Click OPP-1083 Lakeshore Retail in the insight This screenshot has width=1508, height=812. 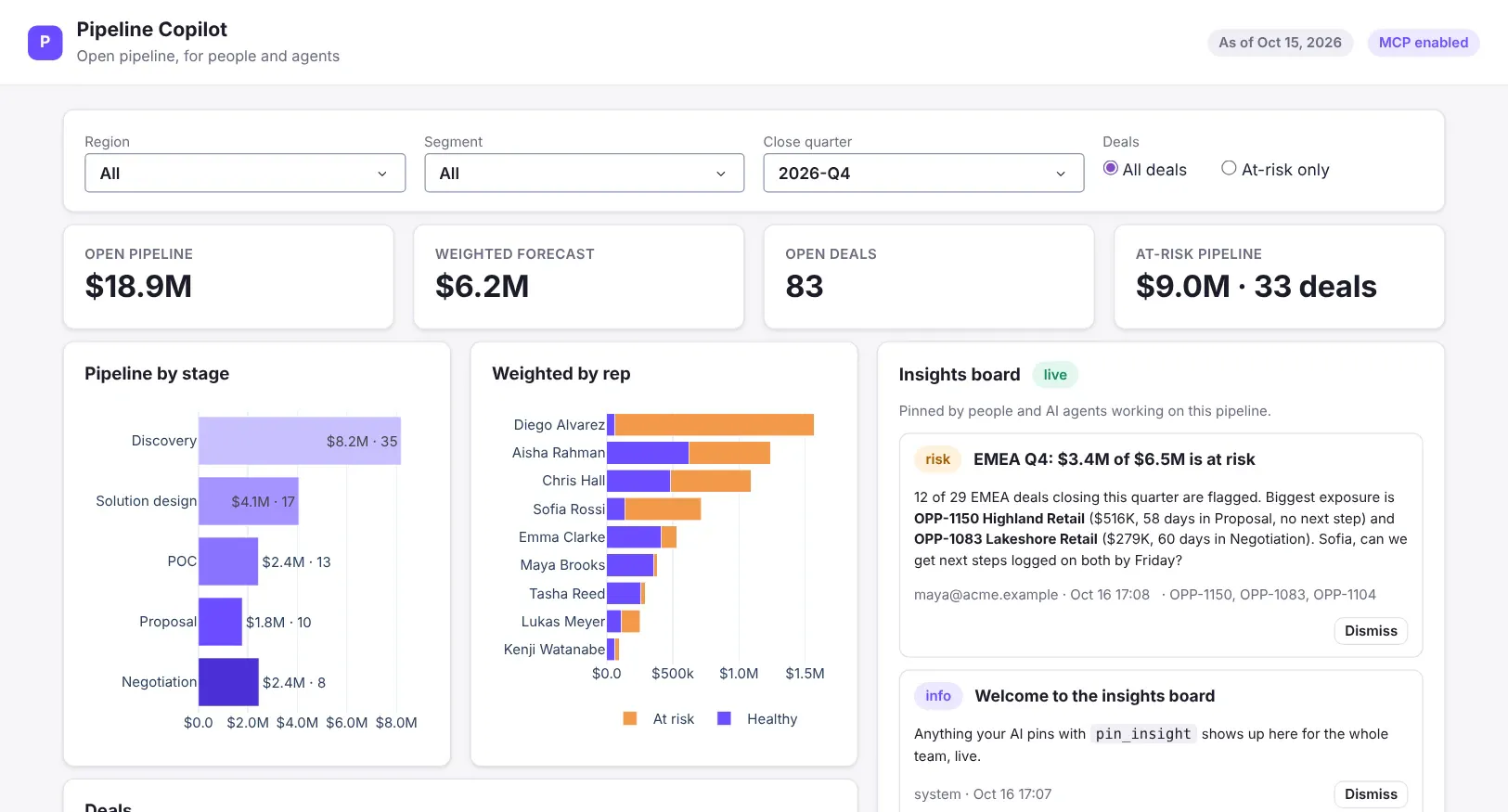click(x=1006, y=539)
